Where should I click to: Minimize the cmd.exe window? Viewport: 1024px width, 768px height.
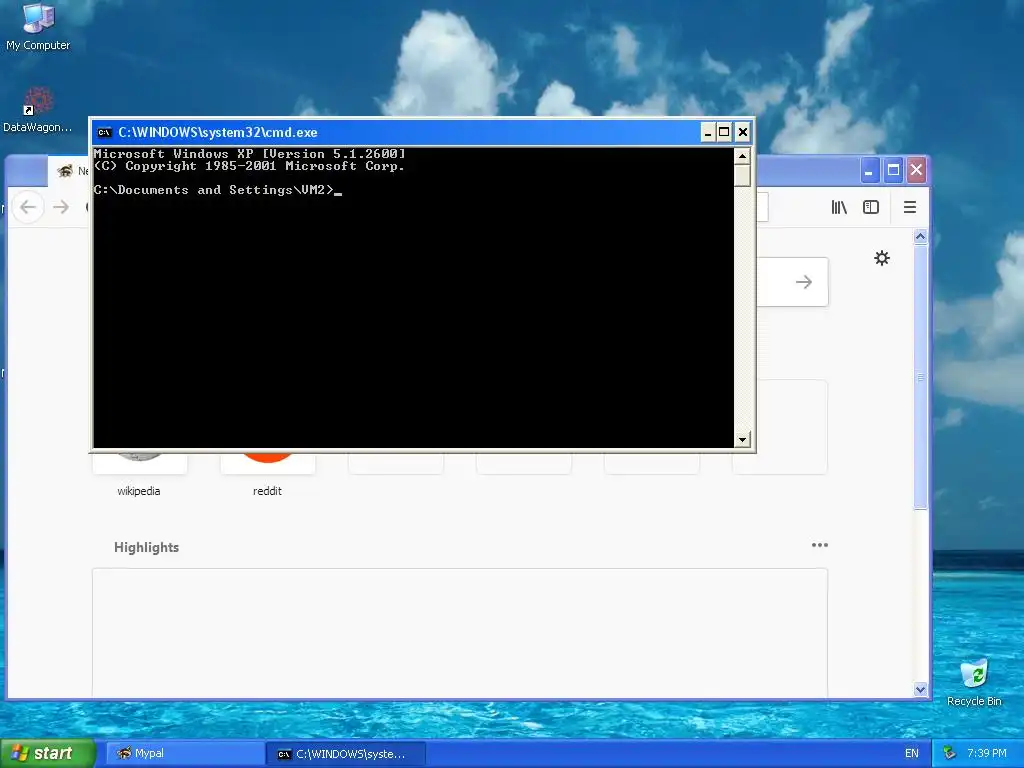[x=707, y=133]
